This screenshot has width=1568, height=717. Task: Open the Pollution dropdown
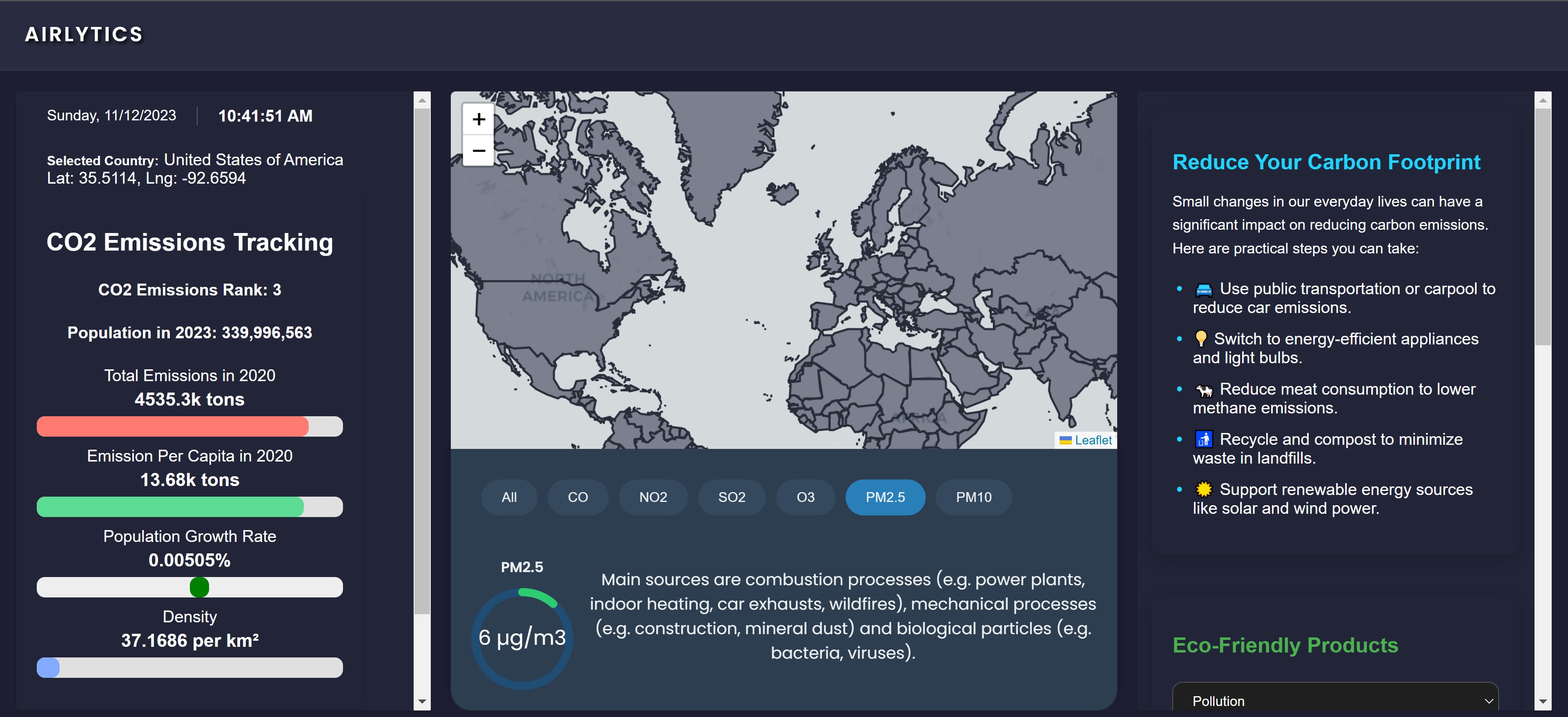[1335, 700]
